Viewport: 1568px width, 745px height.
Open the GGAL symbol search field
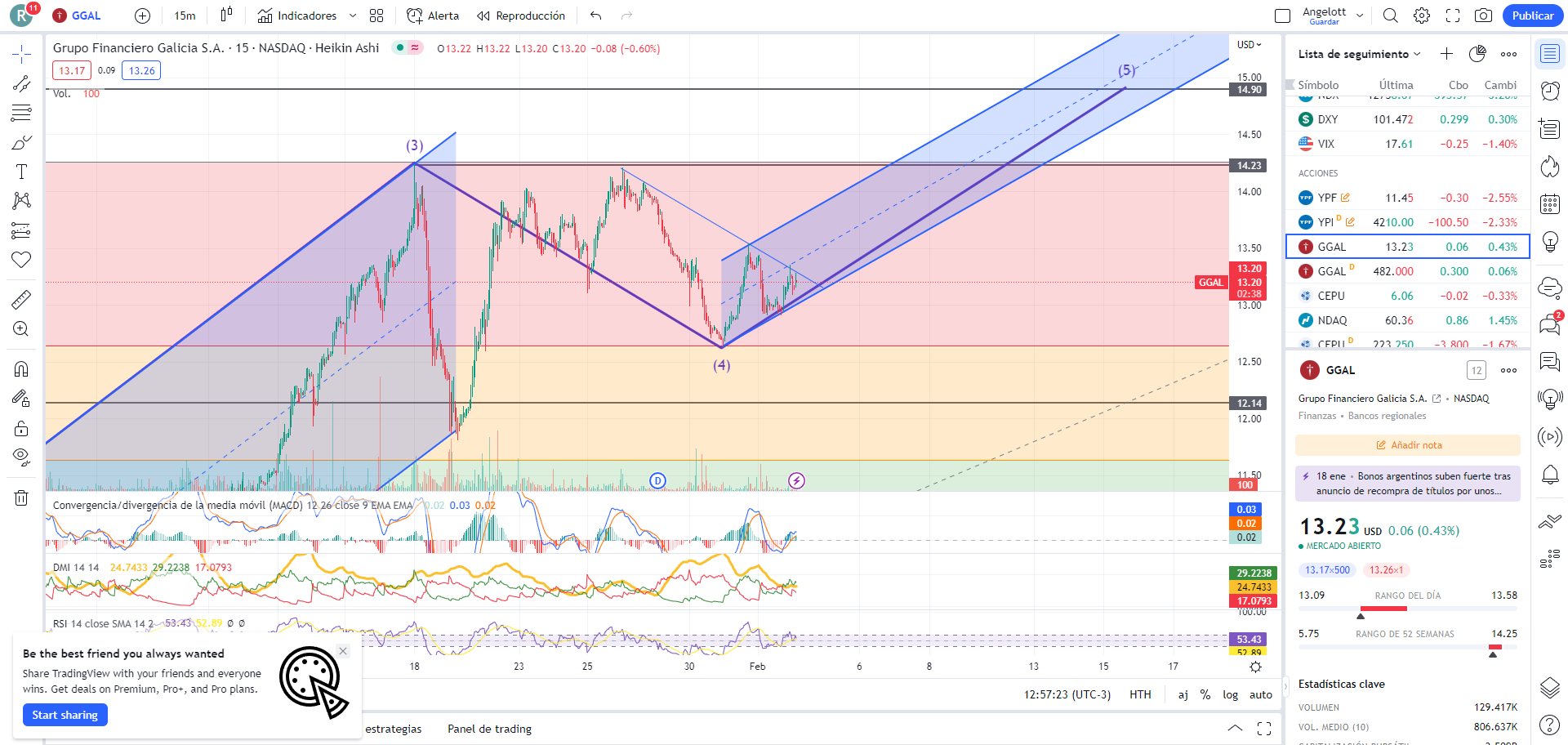point(77,16)
